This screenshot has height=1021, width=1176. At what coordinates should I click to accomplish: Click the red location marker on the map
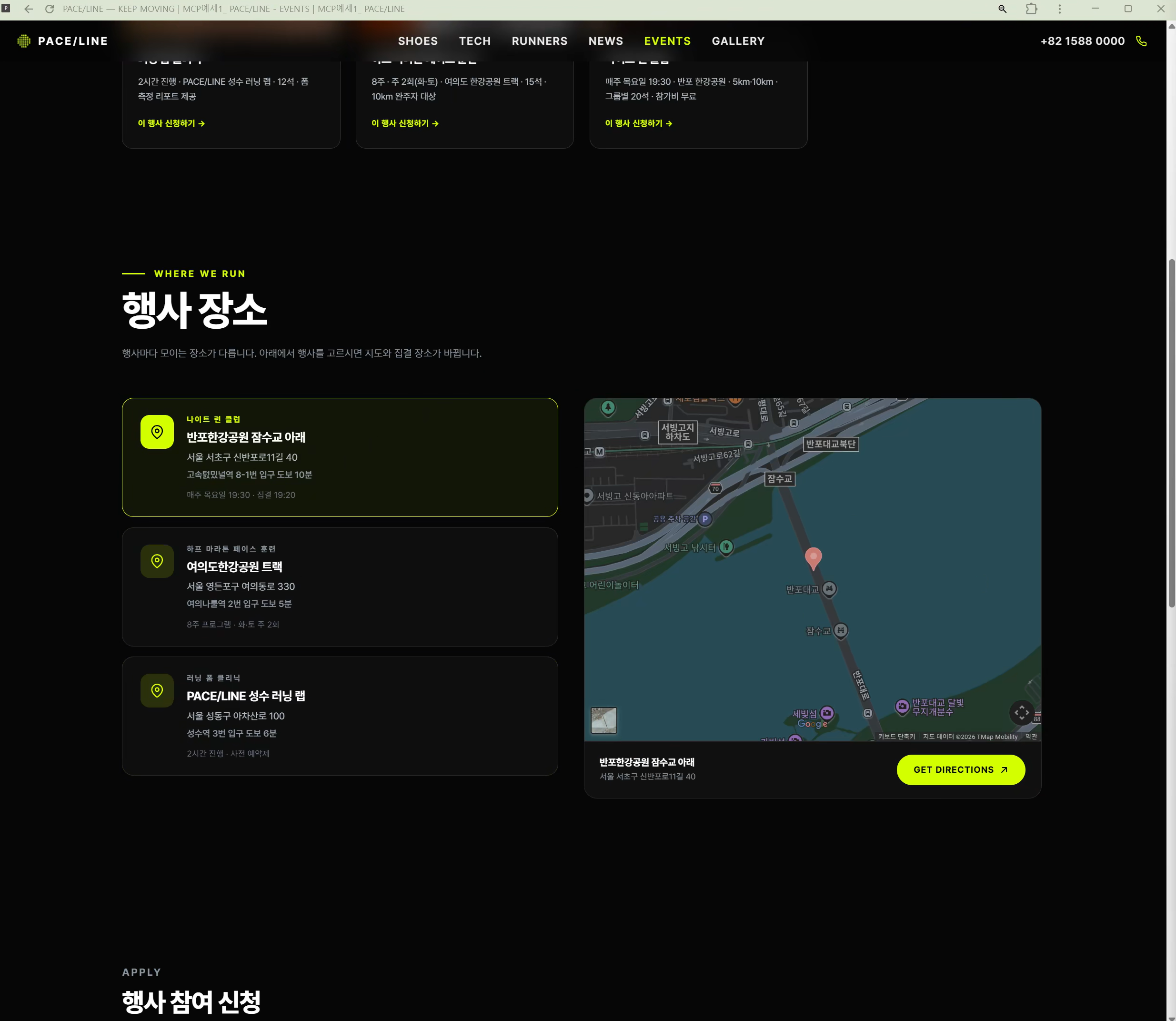pos(813,558)
